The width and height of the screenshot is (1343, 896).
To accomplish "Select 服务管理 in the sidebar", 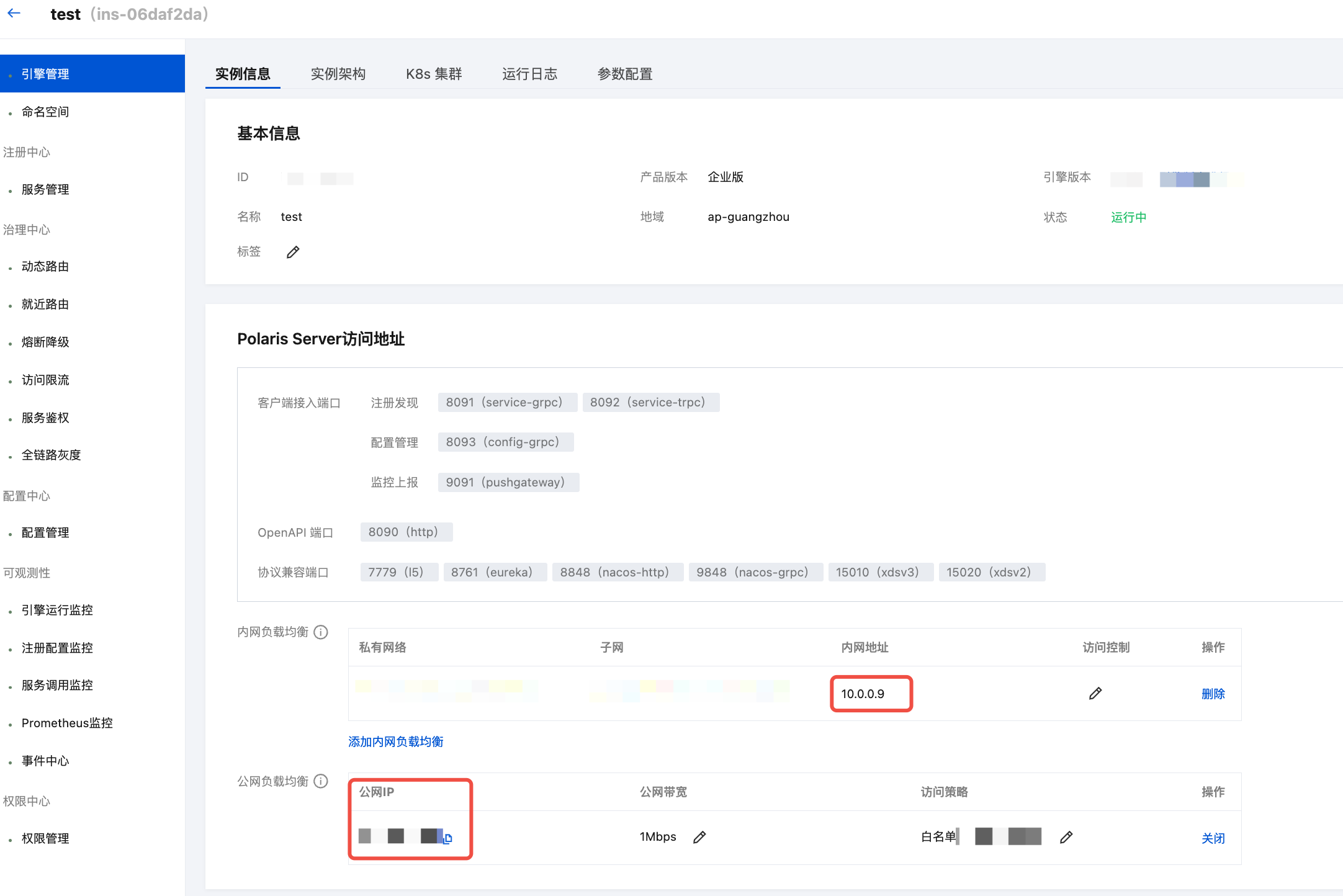I will point(45,189).
